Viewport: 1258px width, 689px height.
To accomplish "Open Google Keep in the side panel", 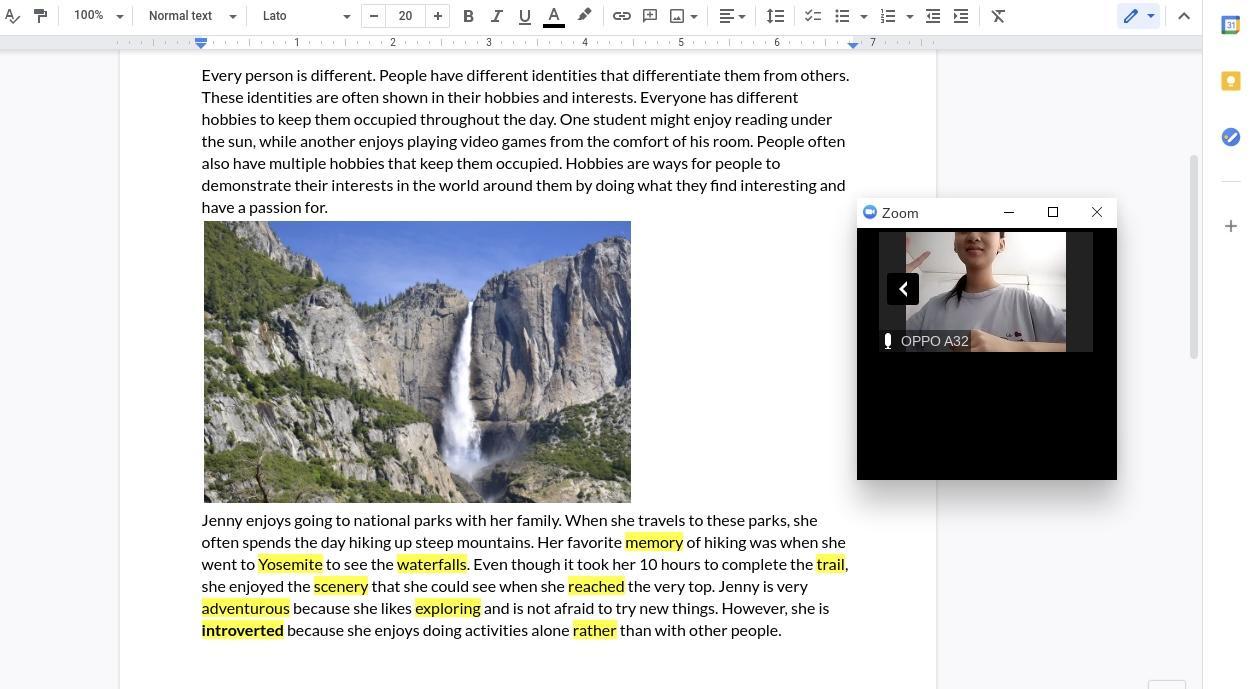I will point(1231,81).
